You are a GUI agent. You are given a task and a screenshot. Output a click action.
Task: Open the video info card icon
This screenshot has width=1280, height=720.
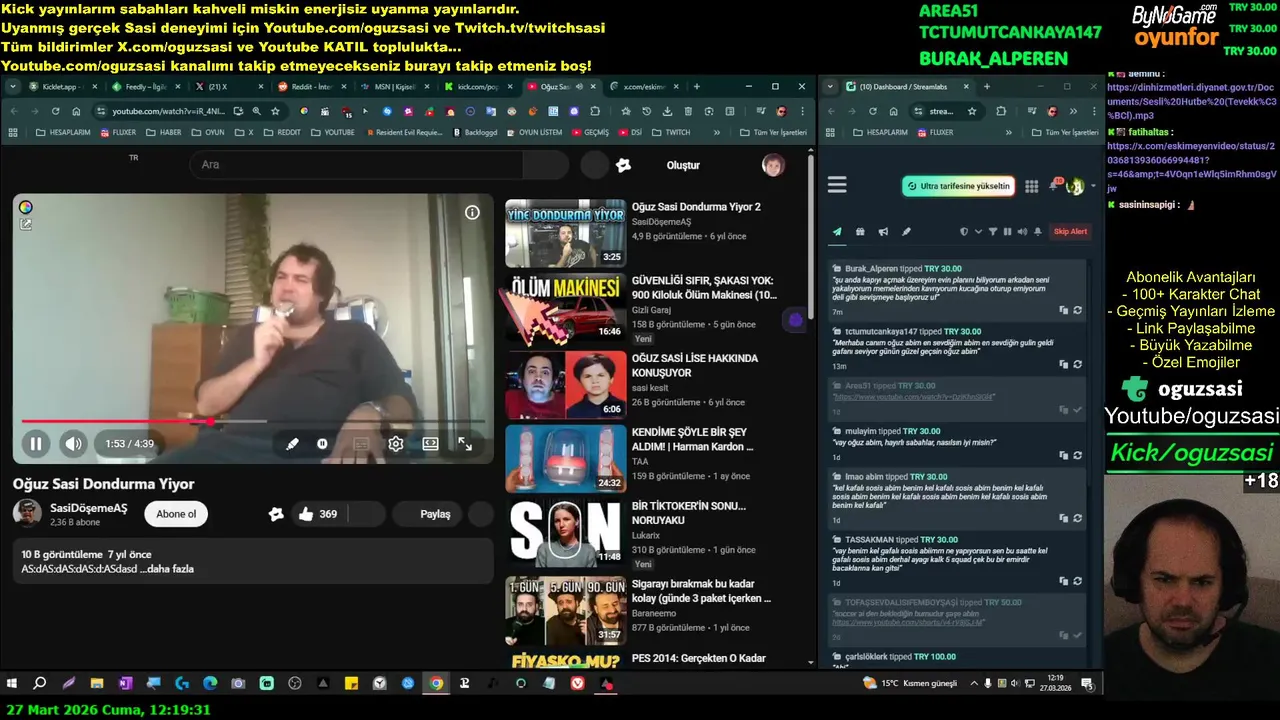pyautogui.click(x=472, y=212)
